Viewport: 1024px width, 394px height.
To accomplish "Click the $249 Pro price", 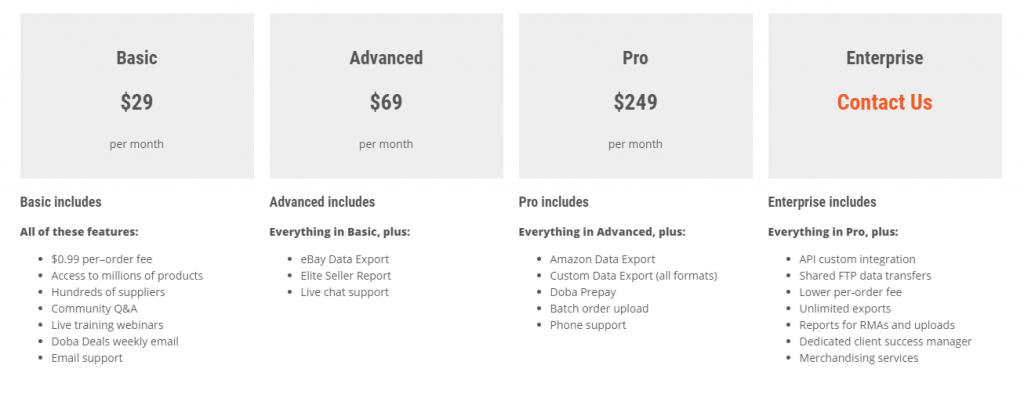I will pyautogui.click(x=635, y=102).
